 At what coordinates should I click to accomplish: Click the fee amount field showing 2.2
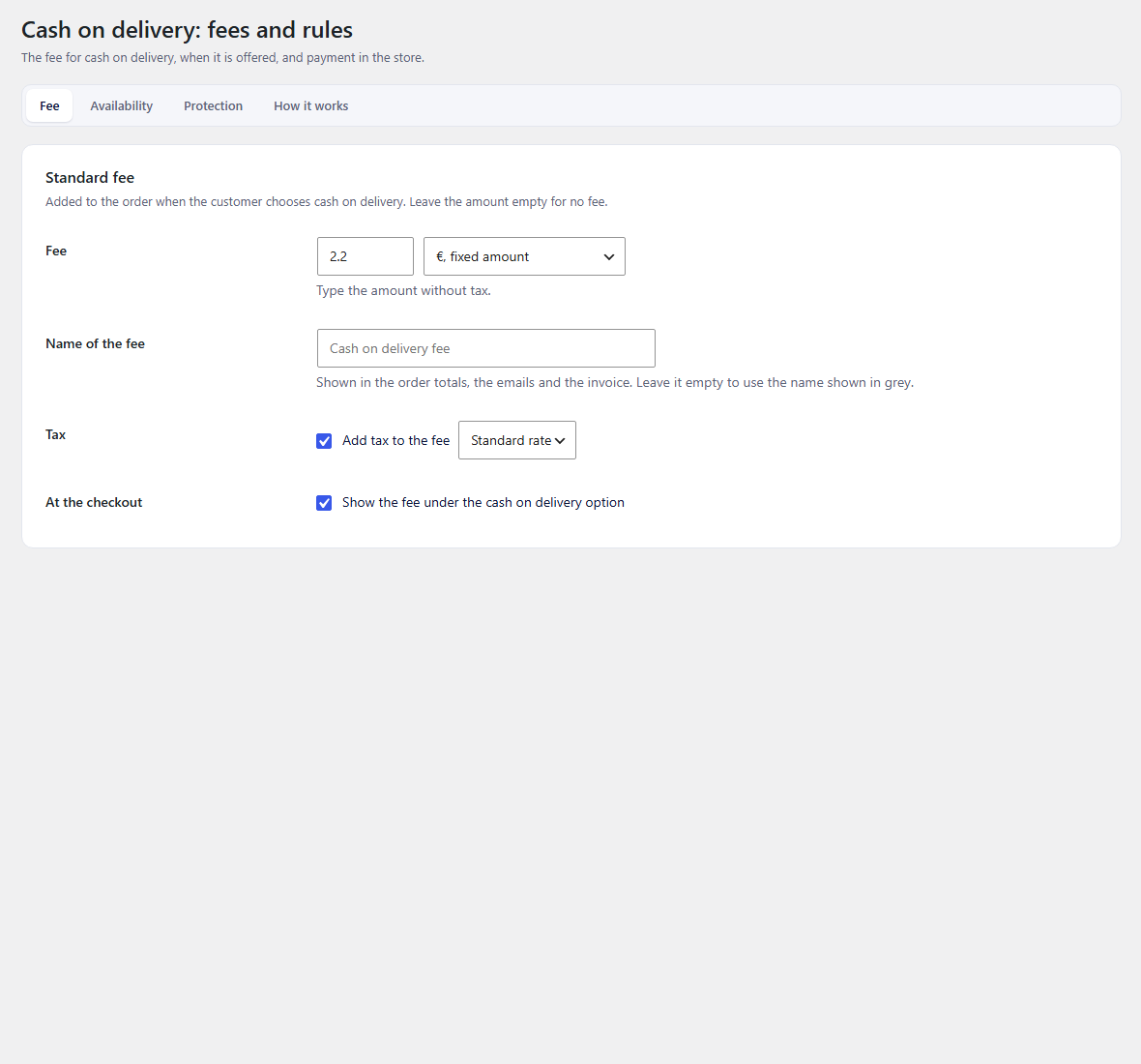point(366,256)
